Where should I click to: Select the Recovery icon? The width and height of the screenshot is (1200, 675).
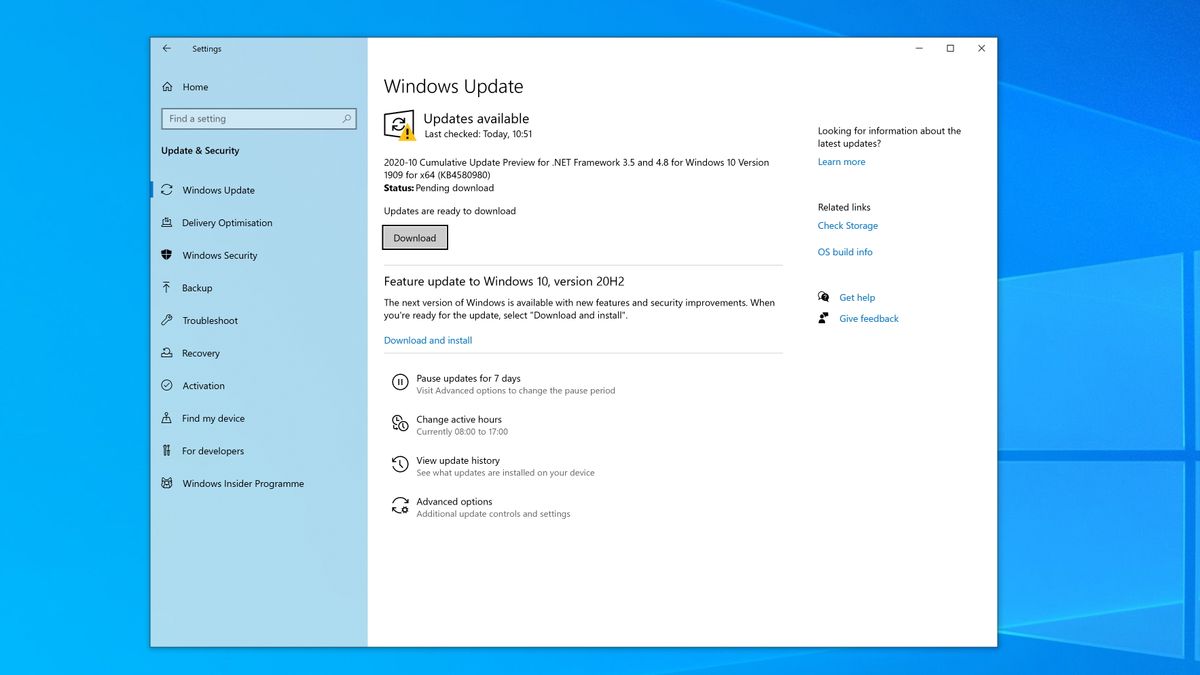[168, 353]
